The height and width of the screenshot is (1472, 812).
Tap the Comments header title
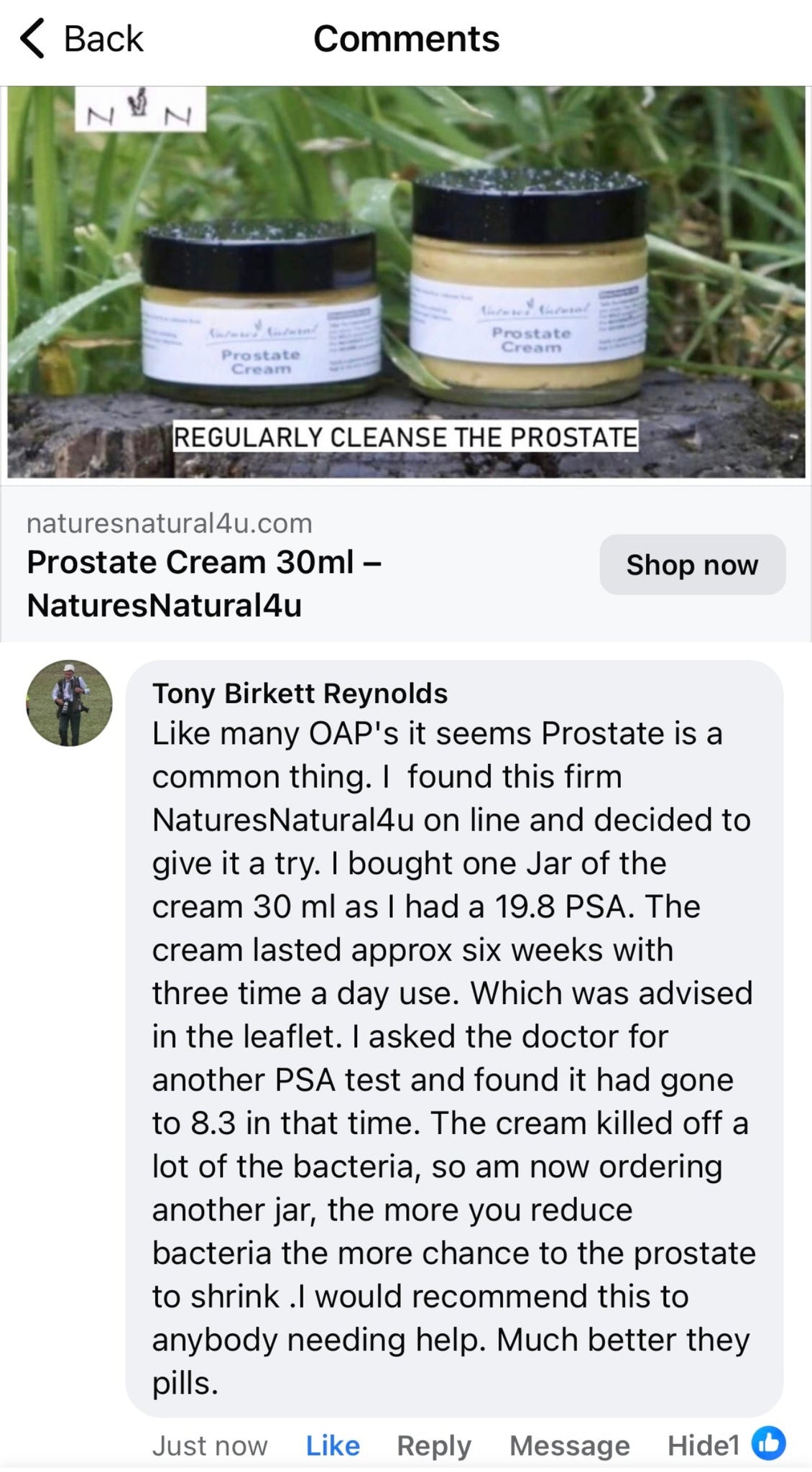[x=406, y=39]
